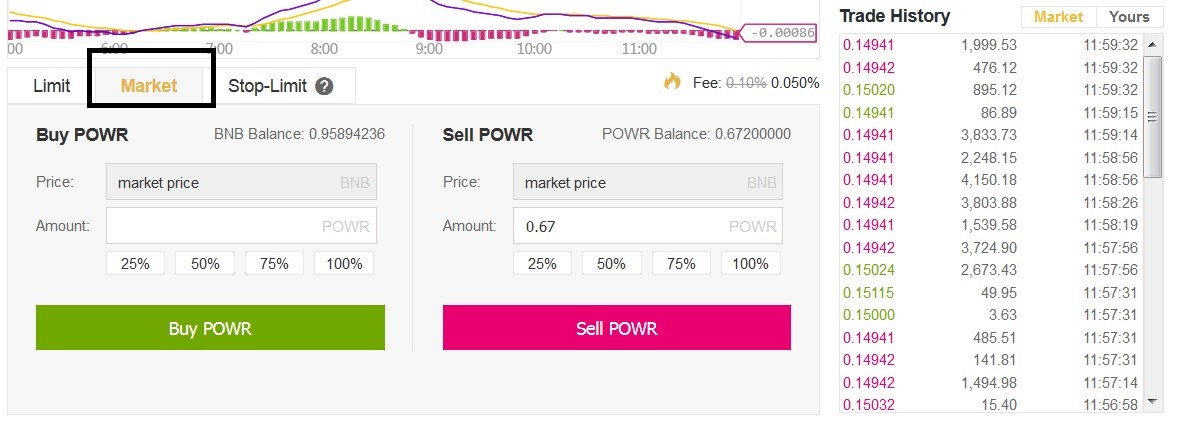1185x432 pixels.
Task: Click the pink Sell POWR button
Action: [x=617, y=328]
